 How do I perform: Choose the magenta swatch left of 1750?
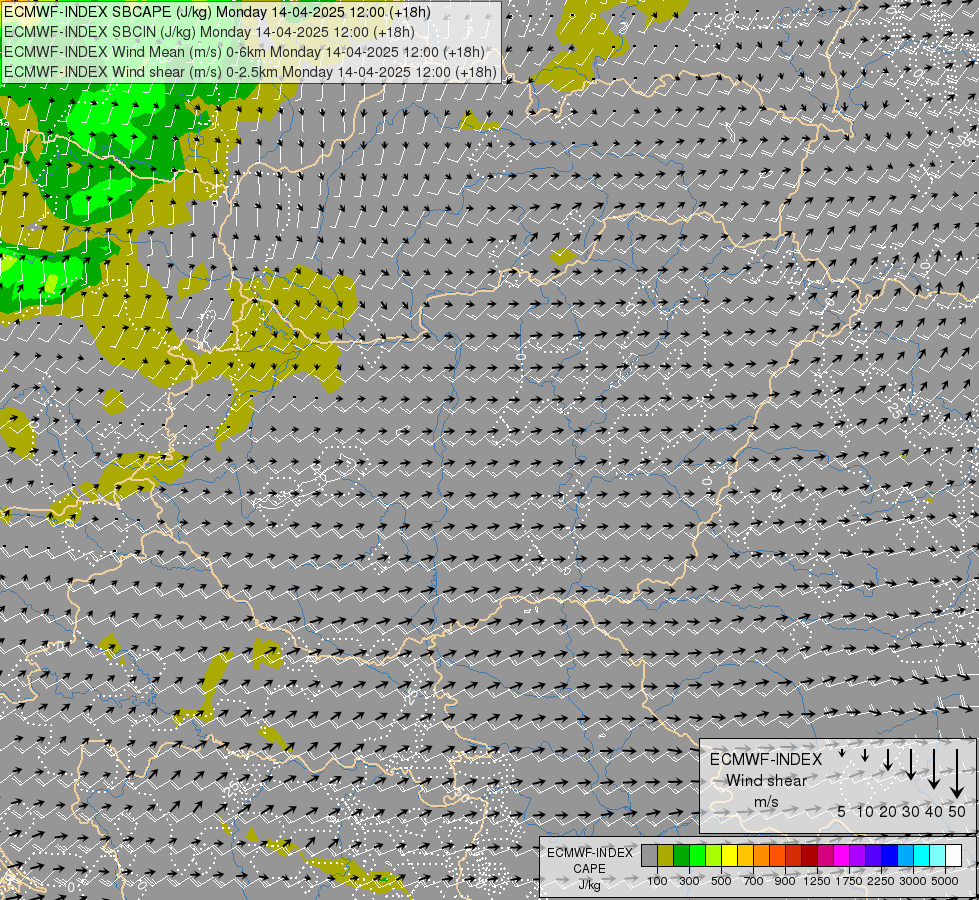(841, 855)
